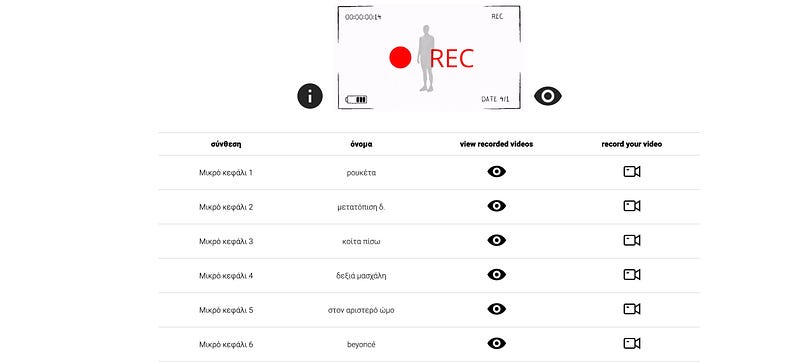Record your video for κοίτα πίσω

[x=632, y=240]
